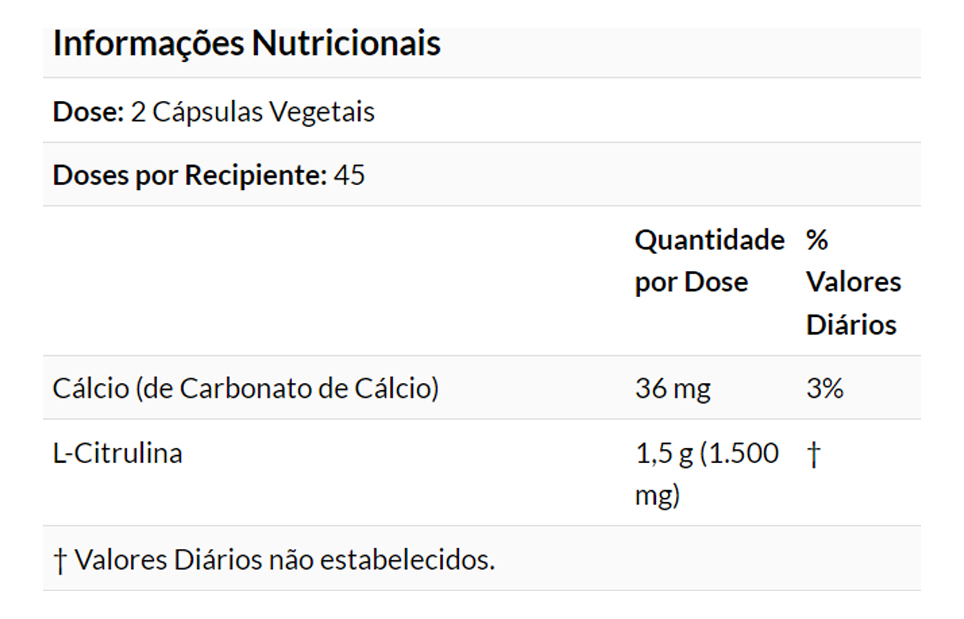Click the percent symbol in header
Image resolution: width=964 pixels, height=619 pixels.
tap(817, 240)
